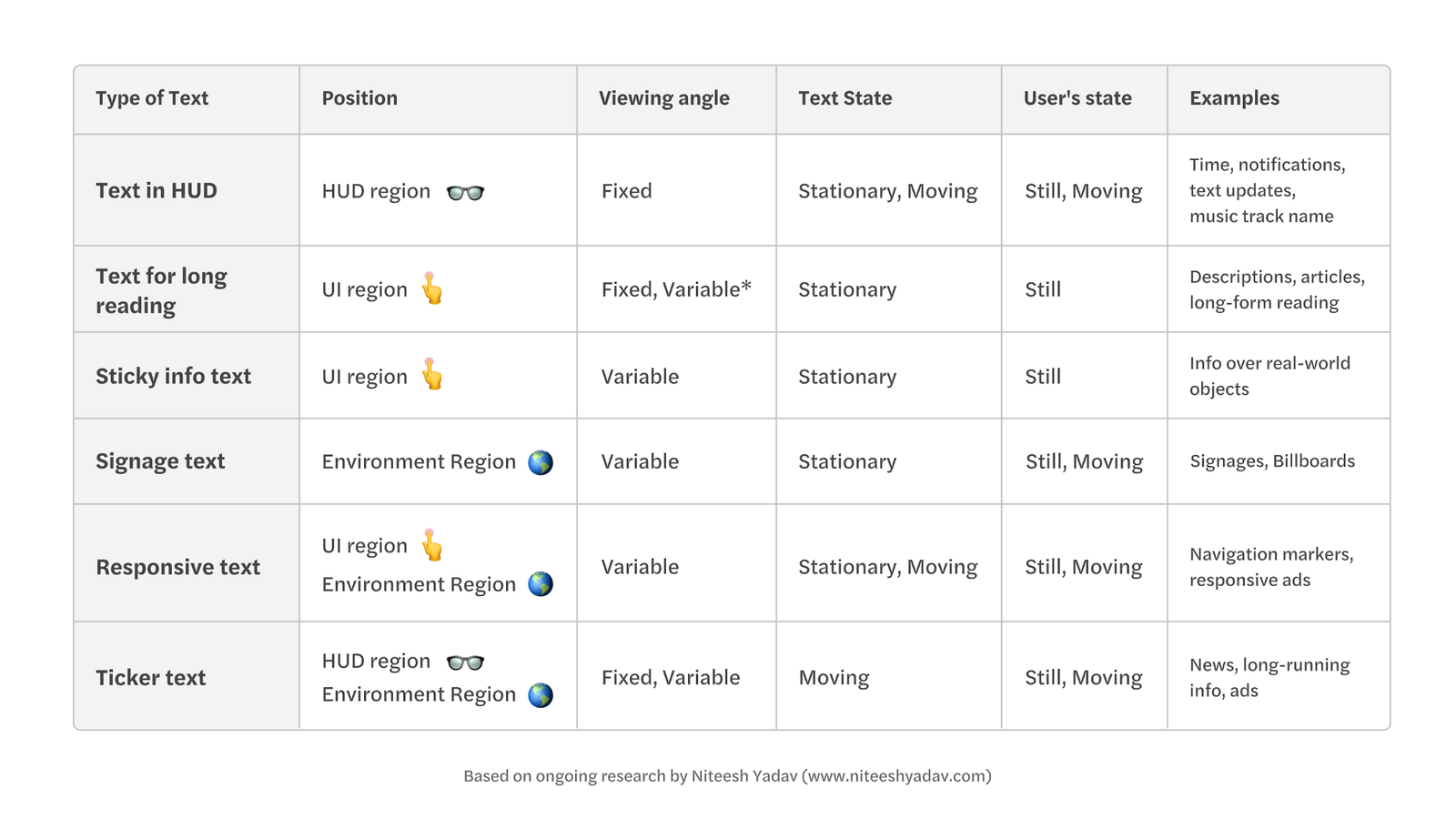Screen dimensions: 1456x819
Task: Click the Text in HUD row label
Action: pyautogui.click(x=157, y=191)
